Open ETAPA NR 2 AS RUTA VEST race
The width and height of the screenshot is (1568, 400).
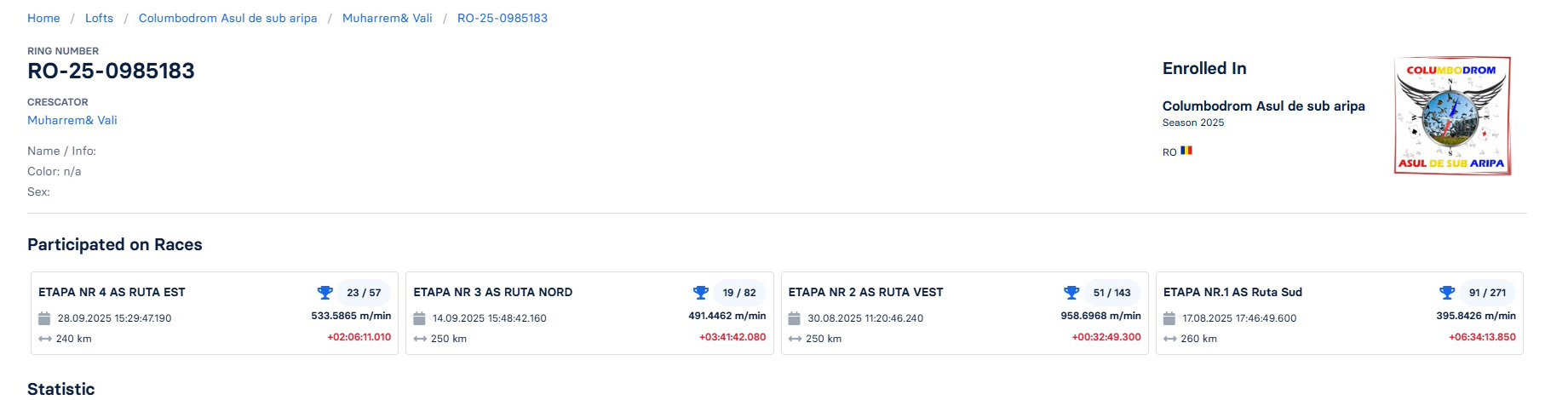tap(865, 292)
